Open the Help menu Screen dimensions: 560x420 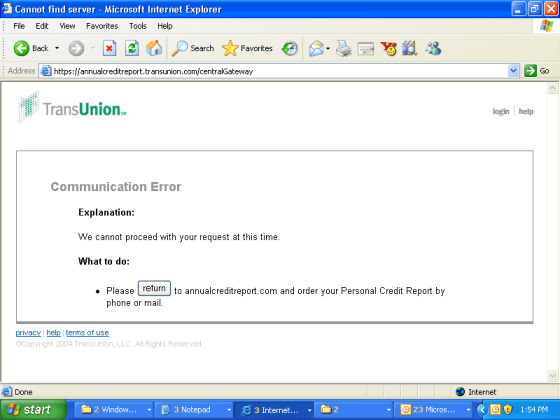tap(165, 26)
